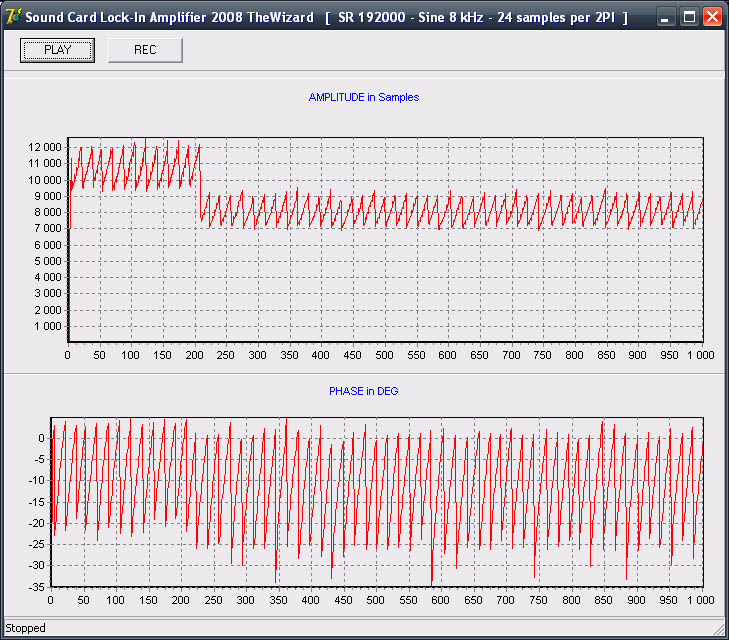729x640 pixels.
Task: Click the 1 000 amplitude y-axis label
Action: [50, 326]
